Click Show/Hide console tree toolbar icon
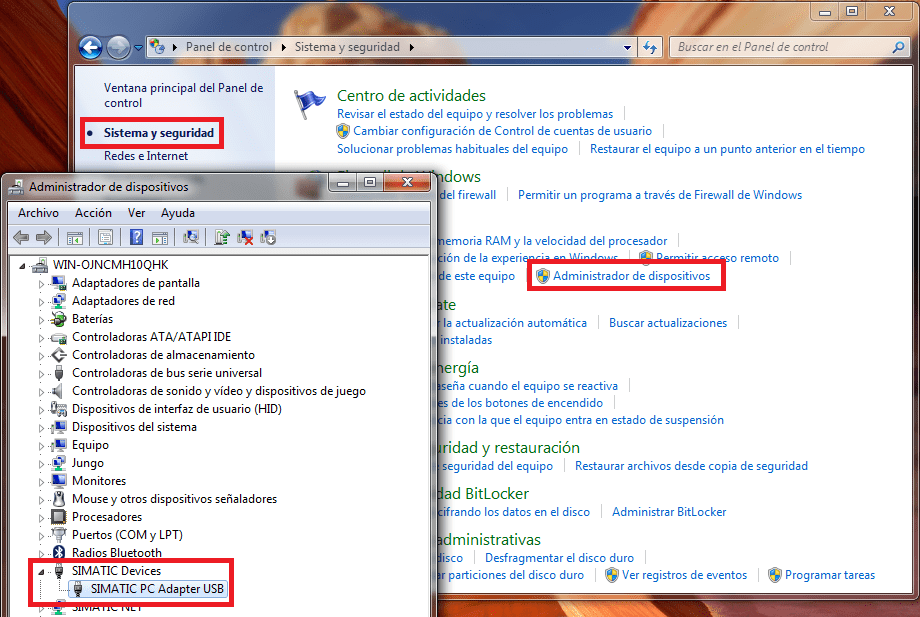 point(75,238)
